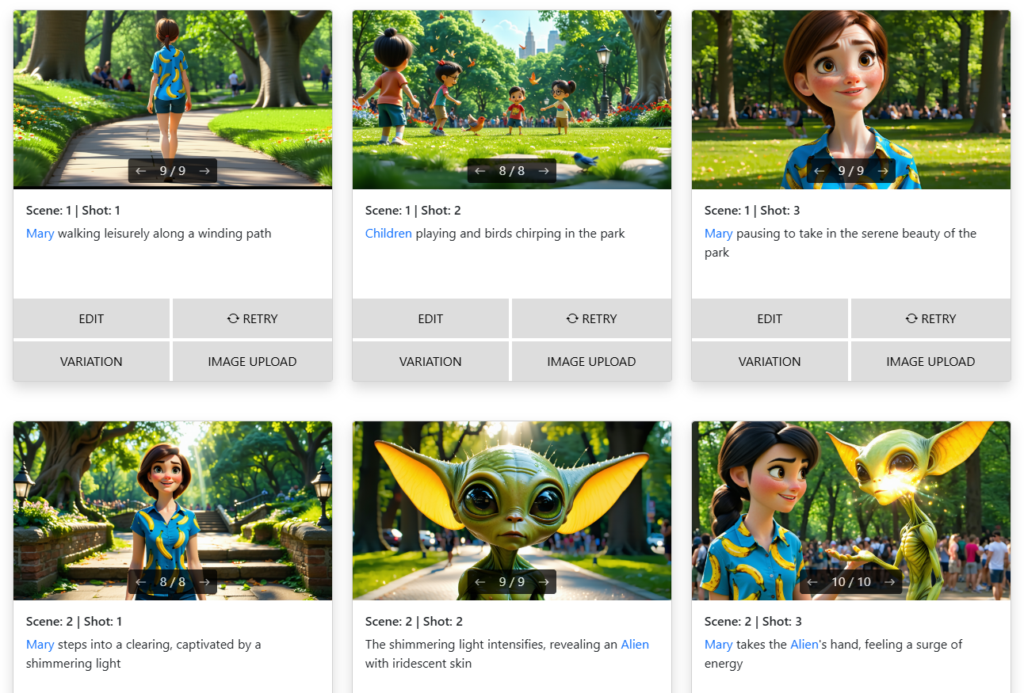
Task: Click the previous-image arrow on Scene 2 Shot 1
Action: (141, 581)
